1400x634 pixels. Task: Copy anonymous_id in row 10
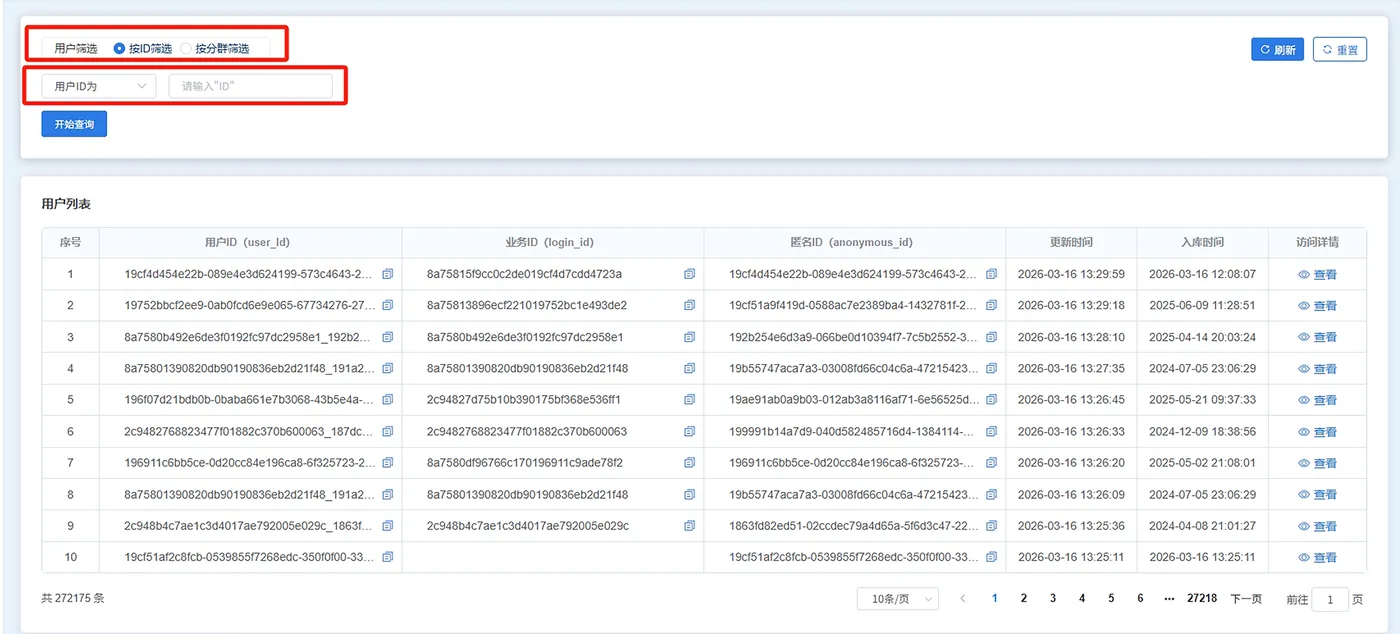pos(991,557)
